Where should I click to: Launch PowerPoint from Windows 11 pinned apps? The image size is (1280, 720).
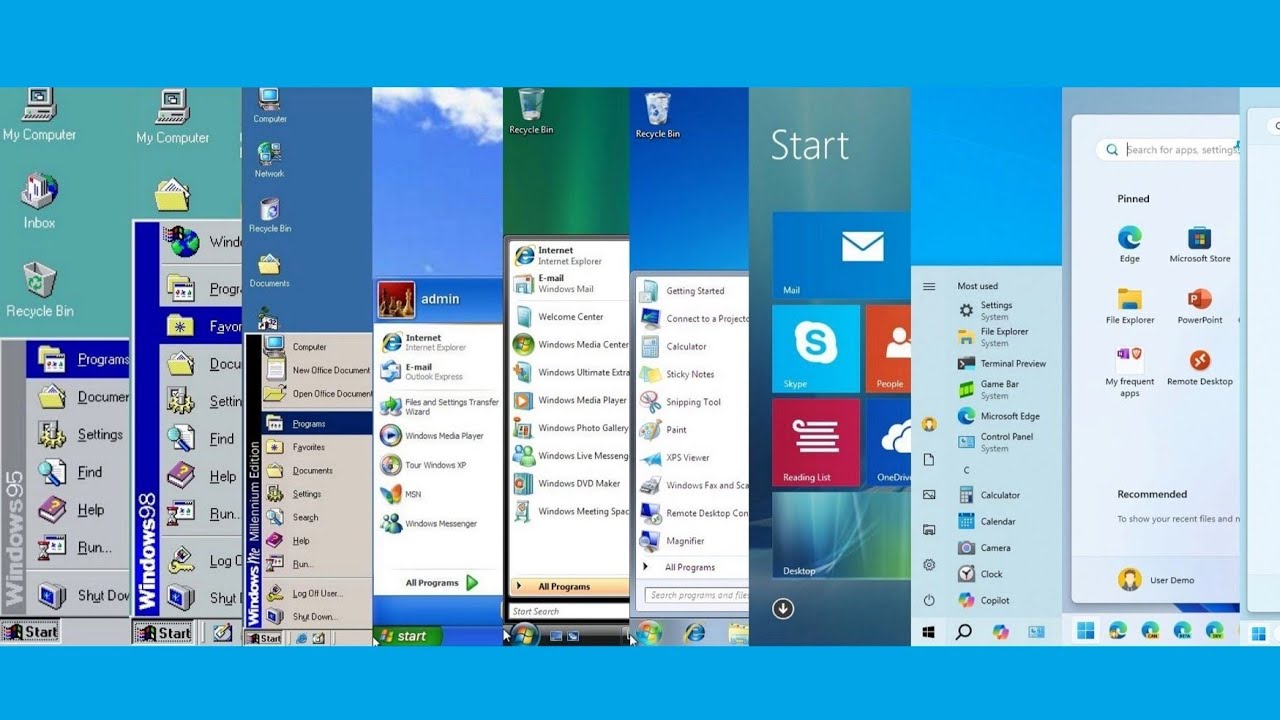[1200, 306]
